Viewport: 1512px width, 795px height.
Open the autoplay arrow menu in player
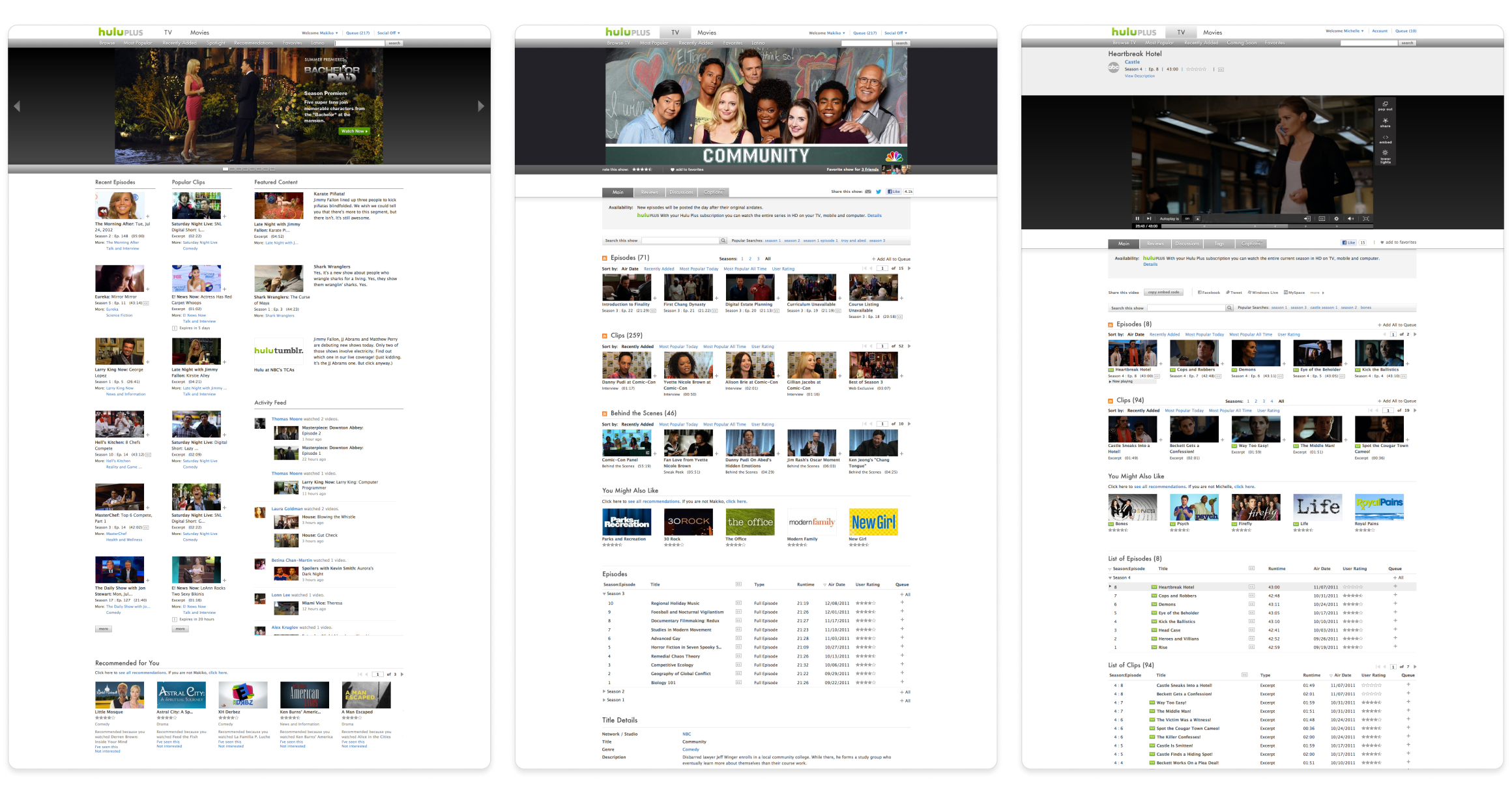[x=1197, y=218]
